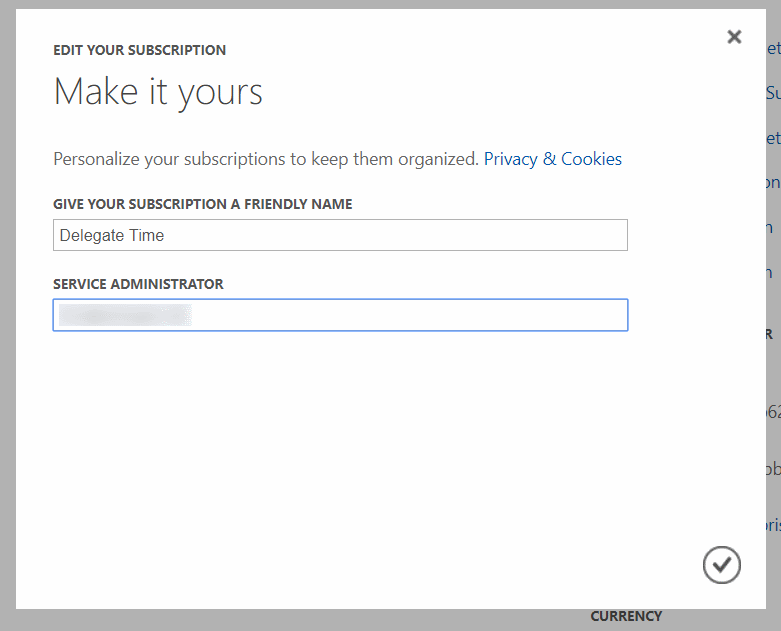Click 'Give your subscription a friendly name' label
Viewport: 781px width, 631px height.
pyautogui.click(x=202, y=204)
